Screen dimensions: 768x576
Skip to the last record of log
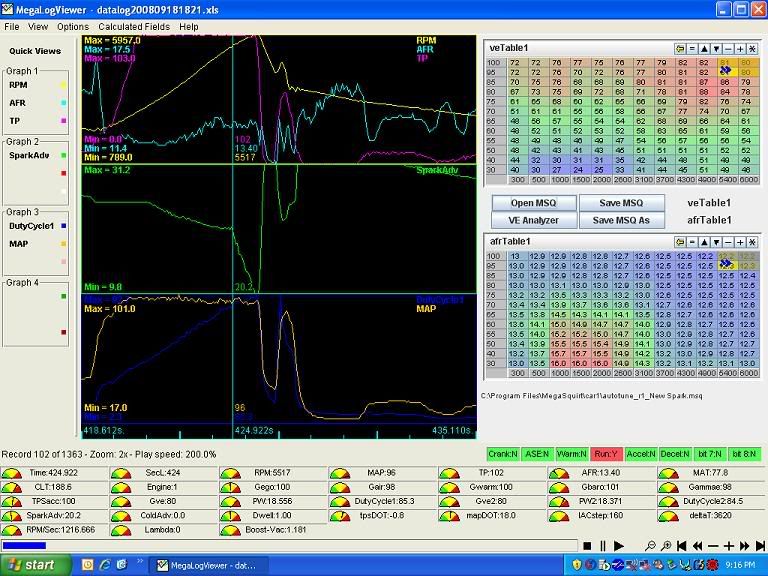pos(759,545)
